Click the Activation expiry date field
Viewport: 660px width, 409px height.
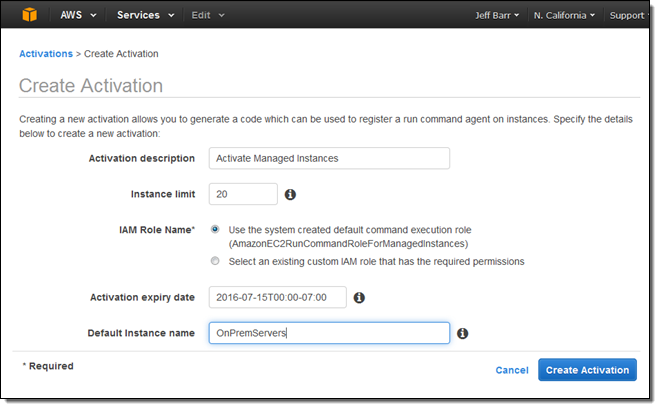[x=277, y=297]
